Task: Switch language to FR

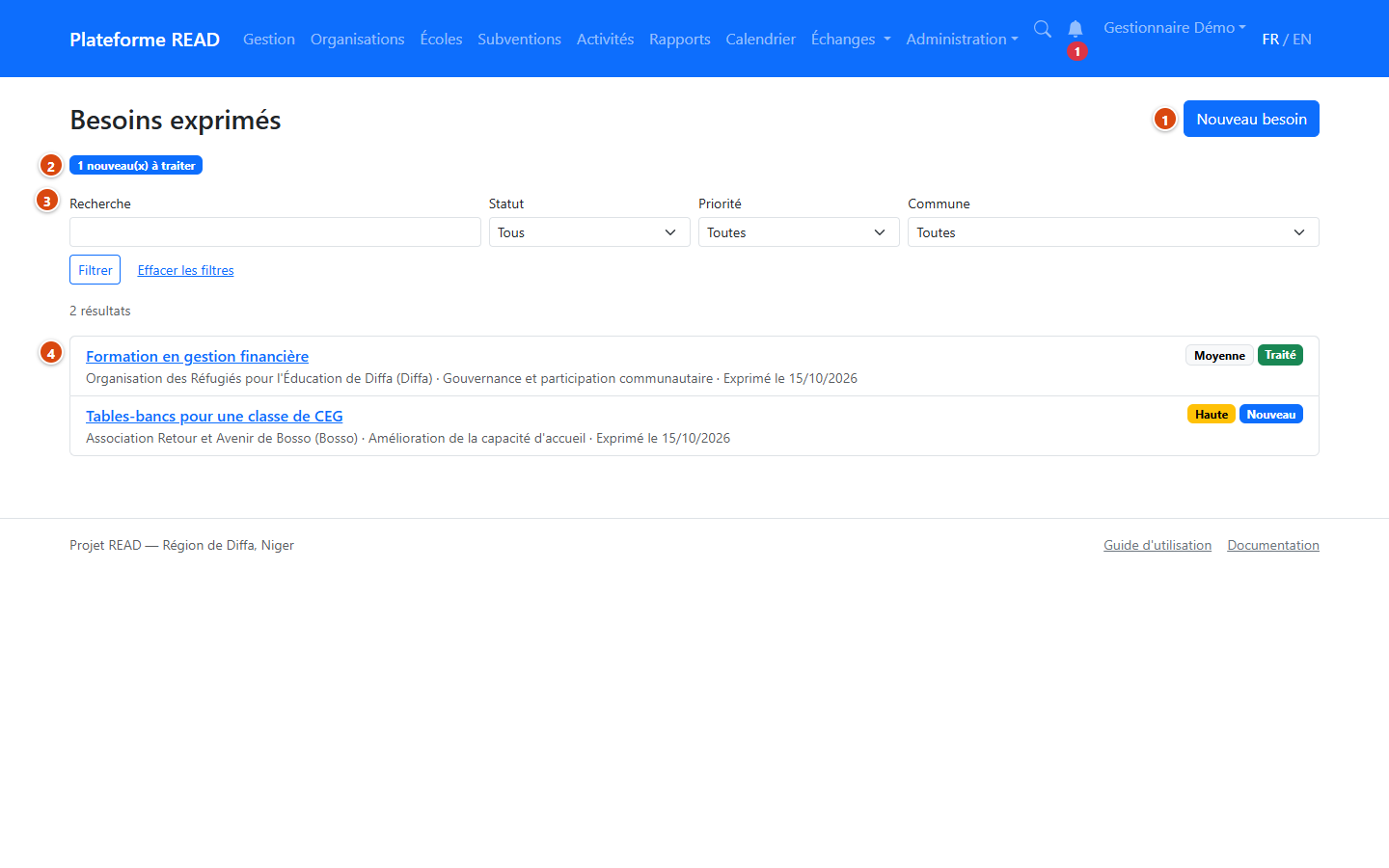Action: coord(1270,40)
